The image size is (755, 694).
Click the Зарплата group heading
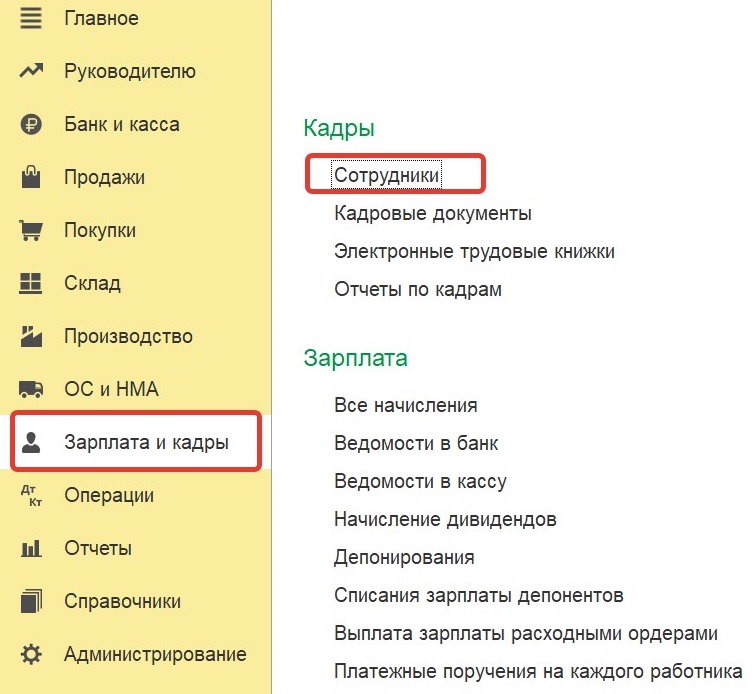(355, 358)
